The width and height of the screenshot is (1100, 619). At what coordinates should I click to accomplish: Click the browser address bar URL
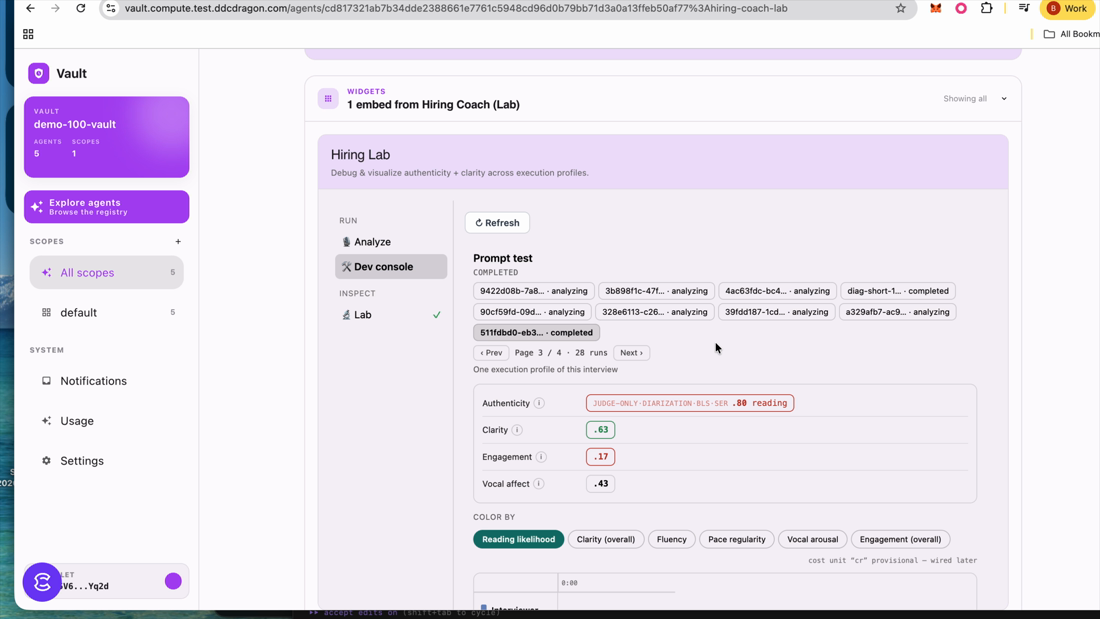[456, 8]
